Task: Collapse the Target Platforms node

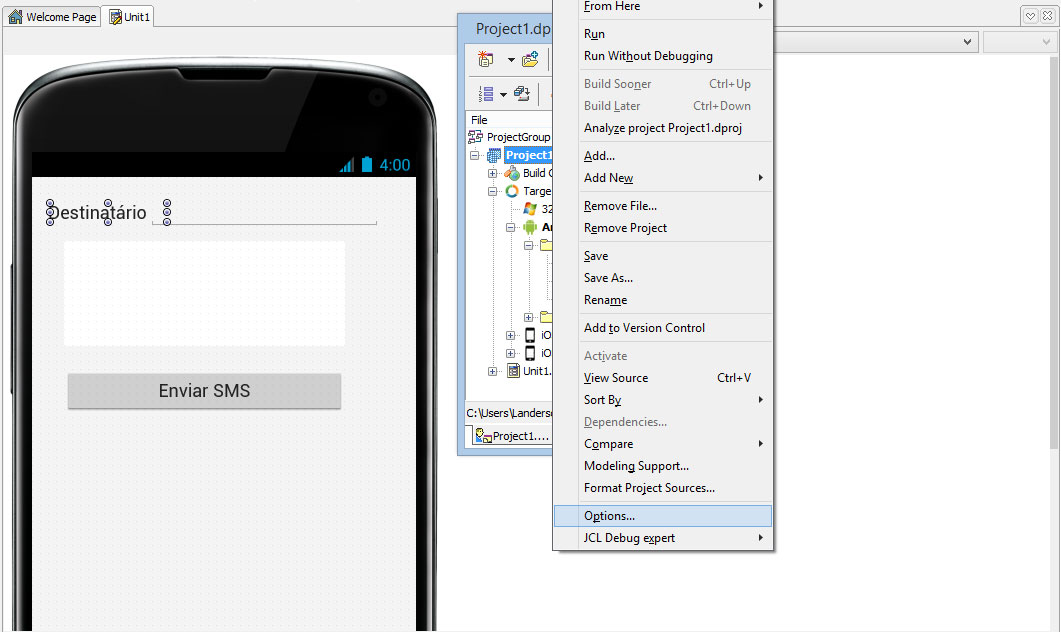Action: coord(491,190)
